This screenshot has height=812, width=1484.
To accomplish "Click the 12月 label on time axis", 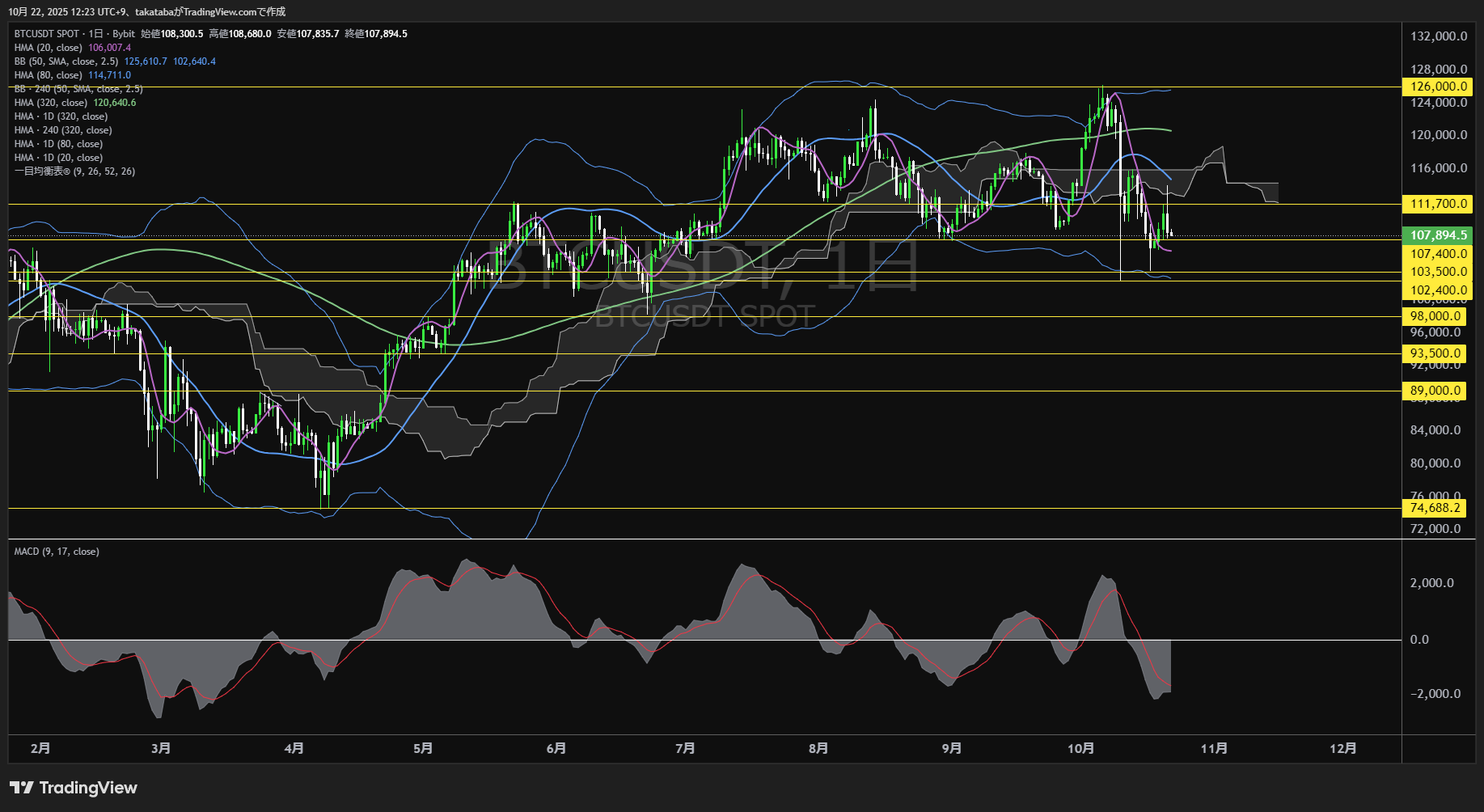I will tap(1342, 748).
